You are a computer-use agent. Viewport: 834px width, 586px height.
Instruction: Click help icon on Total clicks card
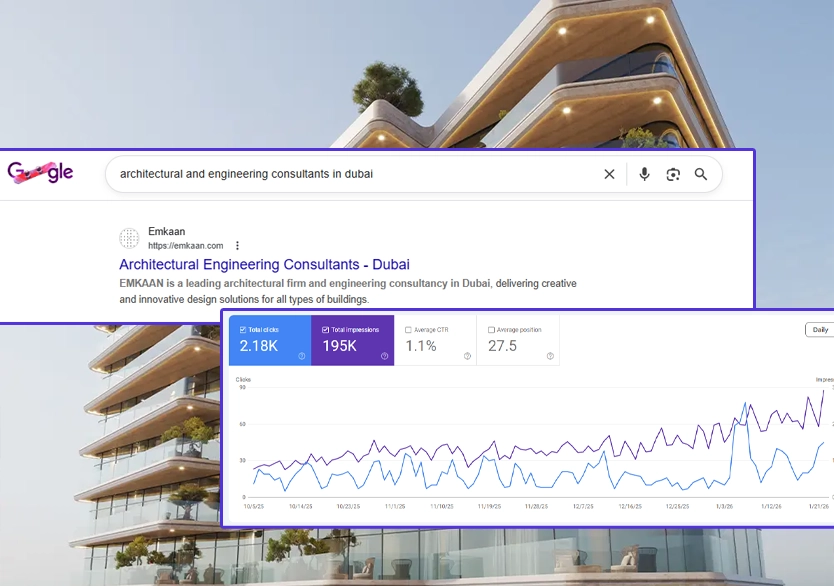pyautogui.click(x=301, y=356)
